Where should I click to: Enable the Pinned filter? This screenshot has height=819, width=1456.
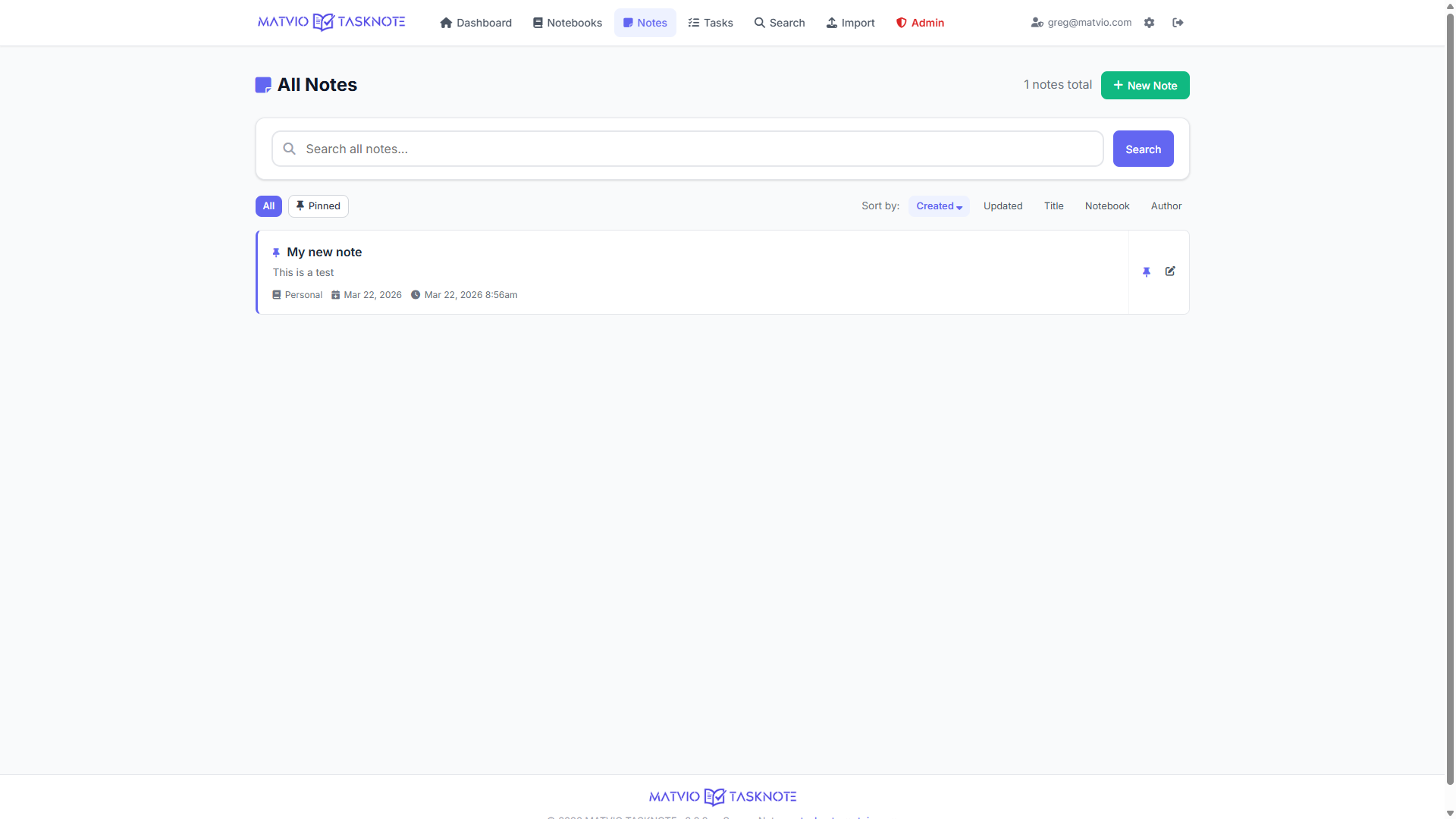tap(318, 206)
